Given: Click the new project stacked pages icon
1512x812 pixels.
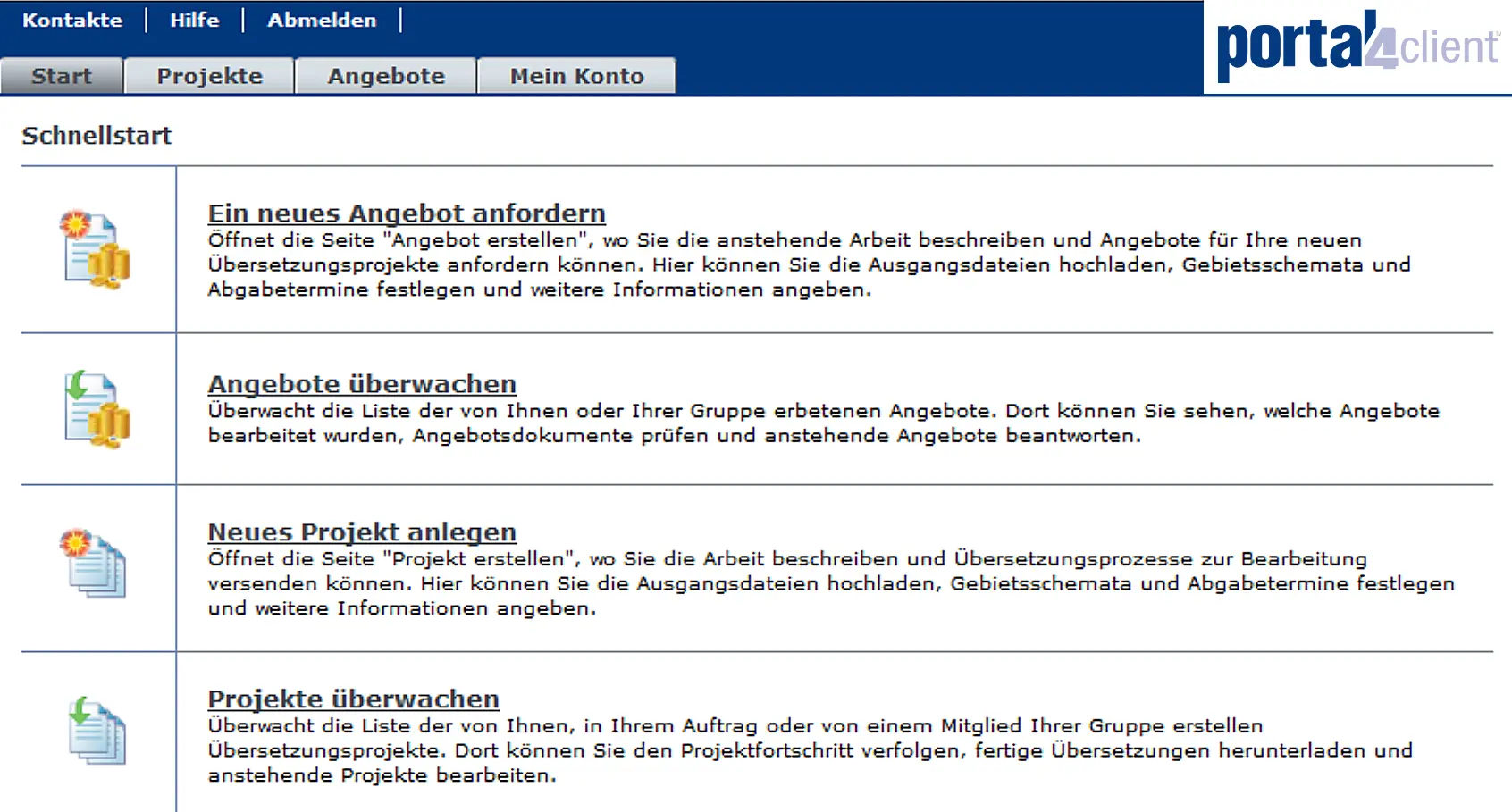Looking at the screenshot, I should [x=95, y=564].
